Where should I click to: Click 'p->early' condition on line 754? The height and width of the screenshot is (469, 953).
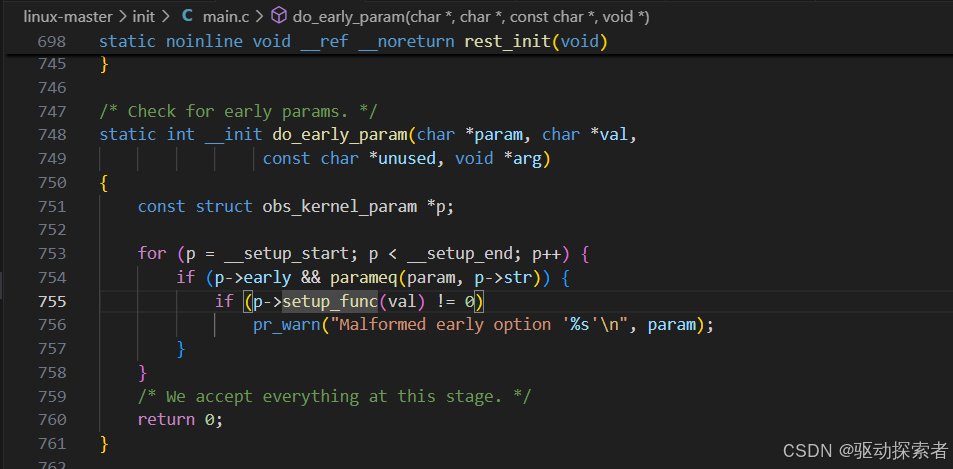pyautogui.click(x=253, y=278)
